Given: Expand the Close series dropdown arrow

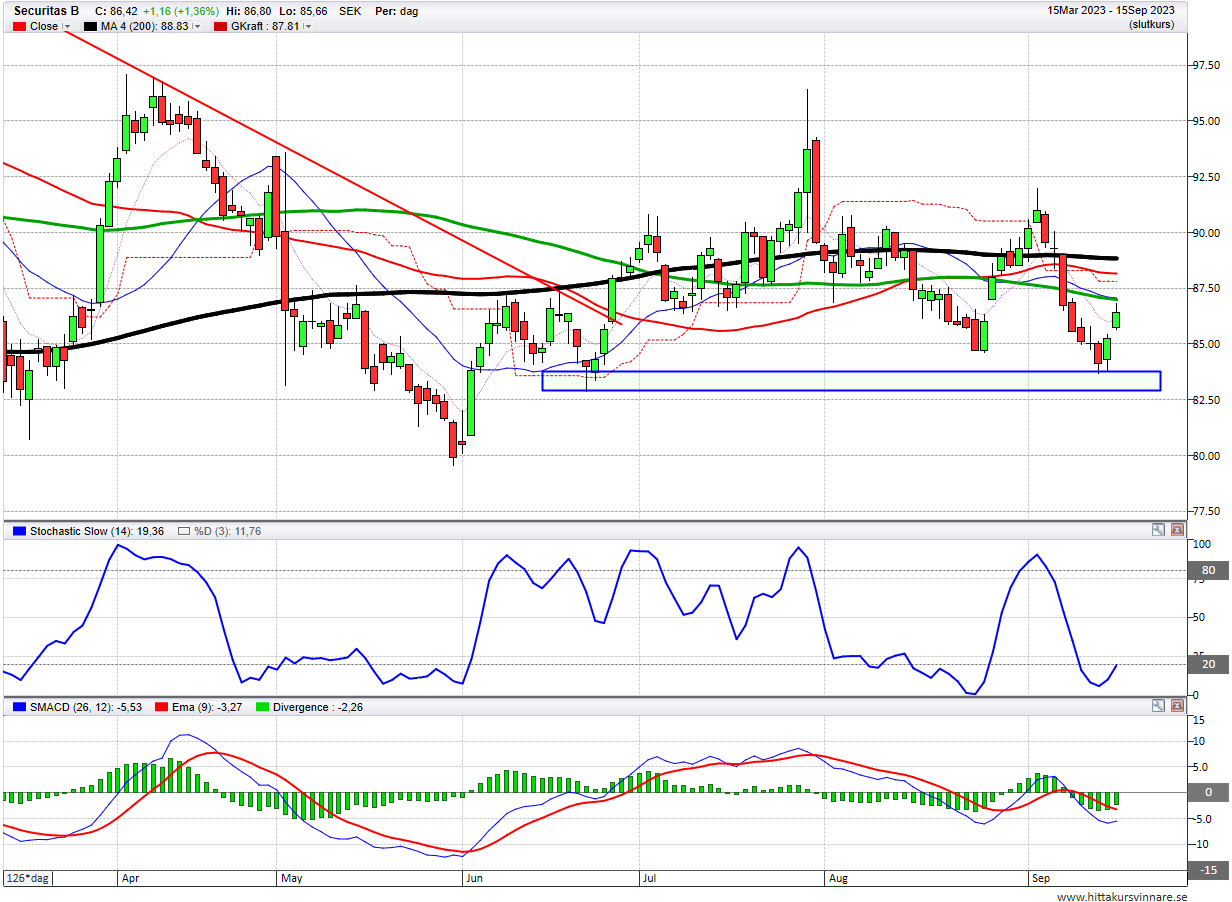Looking at the screenshot, I should [x=67, y=27].
